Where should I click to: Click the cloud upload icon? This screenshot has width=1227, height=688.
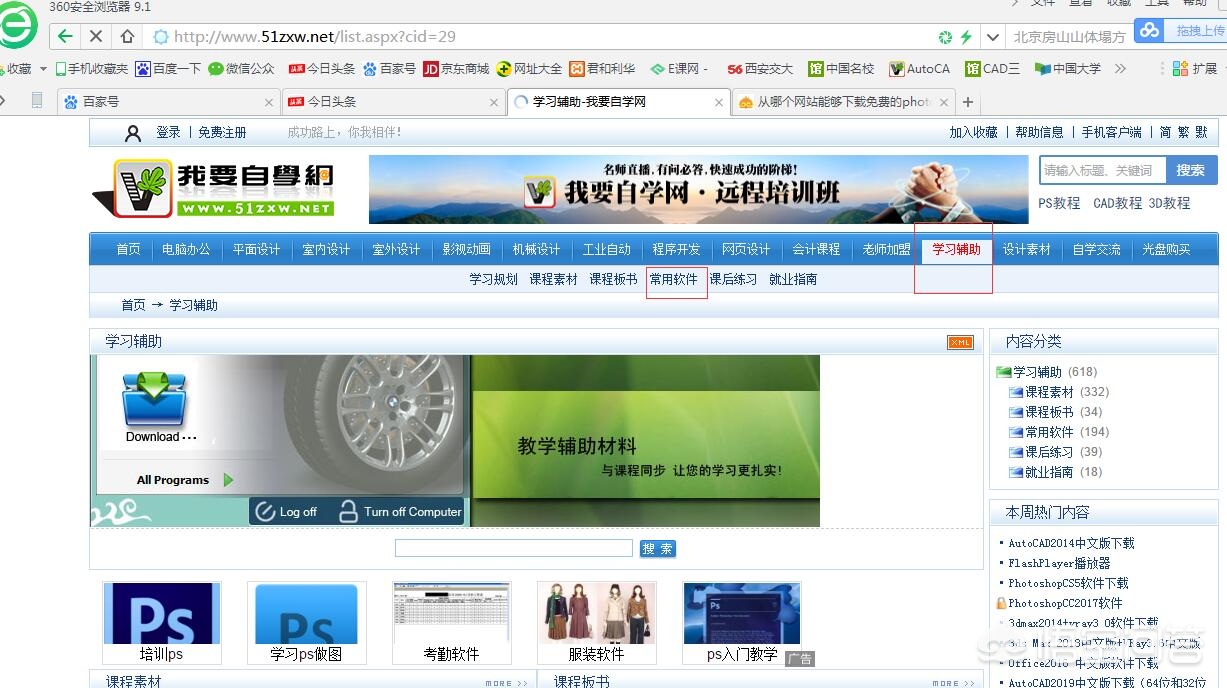click(x=1150, y=30)
